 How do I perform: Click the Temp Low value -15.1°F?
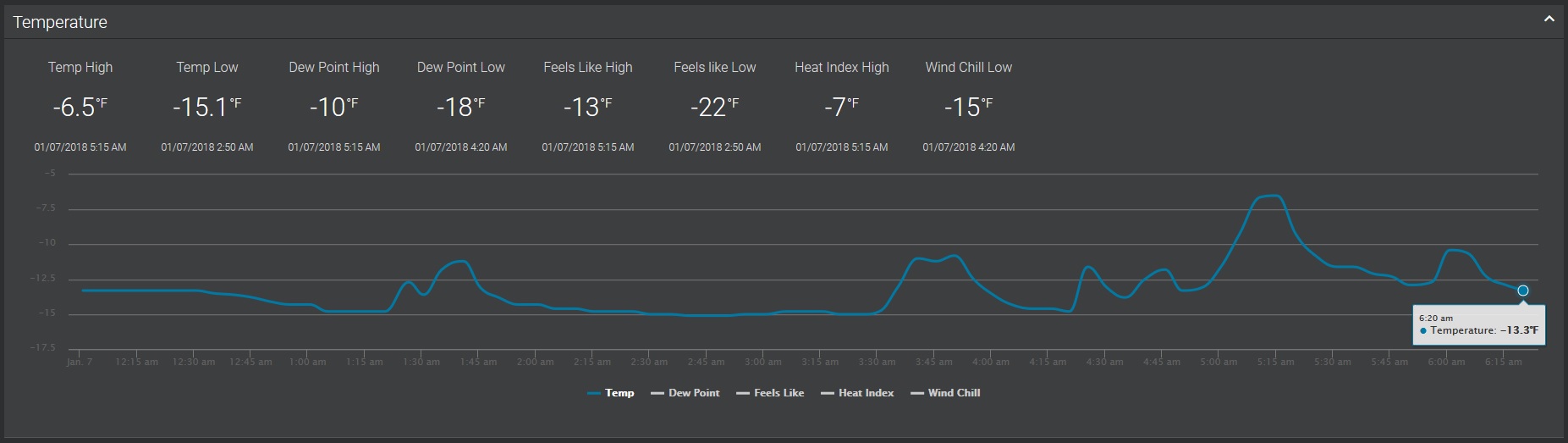pyautogui.click(x=206, y=108)
